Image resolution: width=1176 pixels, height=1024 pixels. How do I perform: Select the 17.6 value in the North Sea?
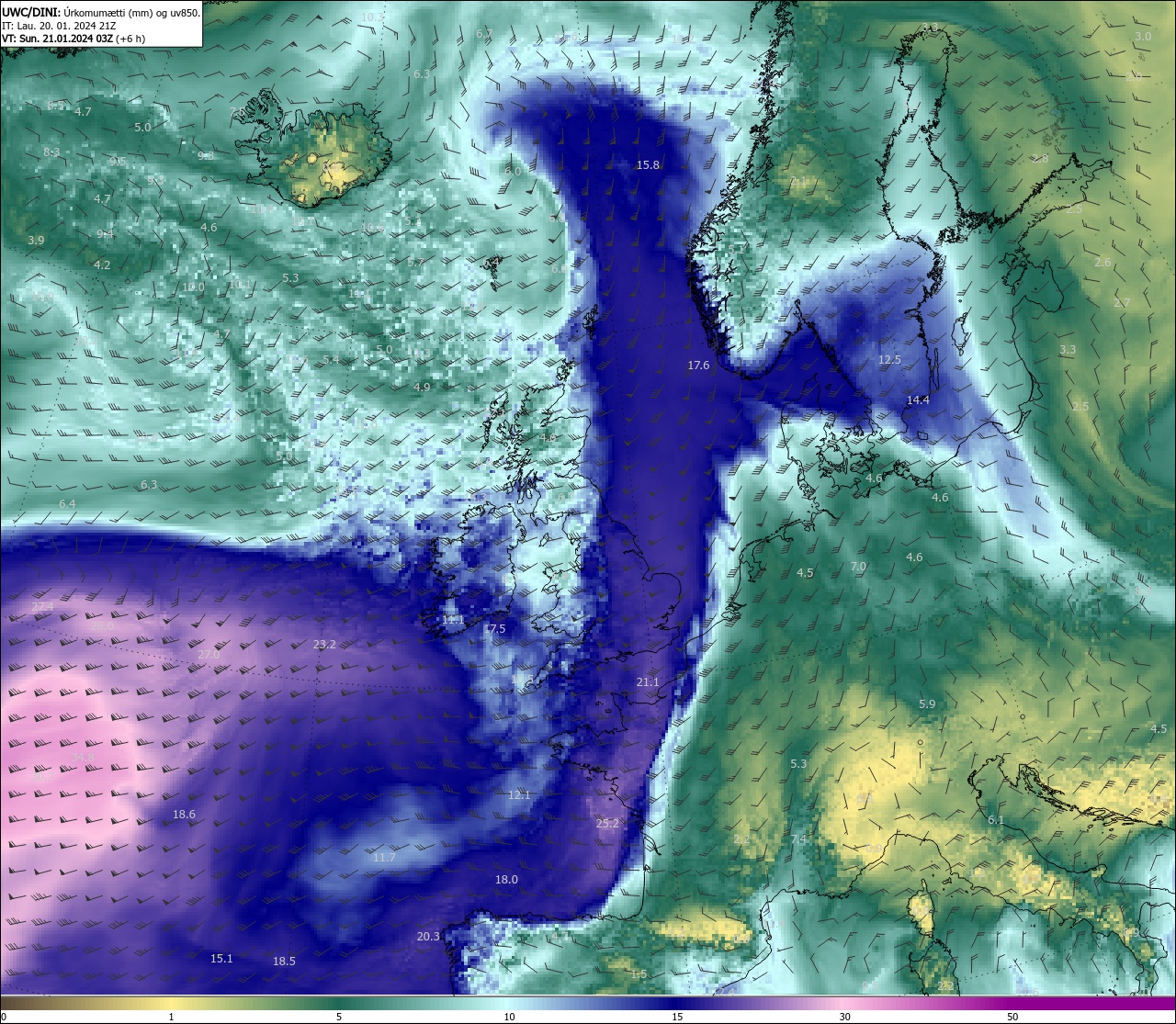click(698, 366)
